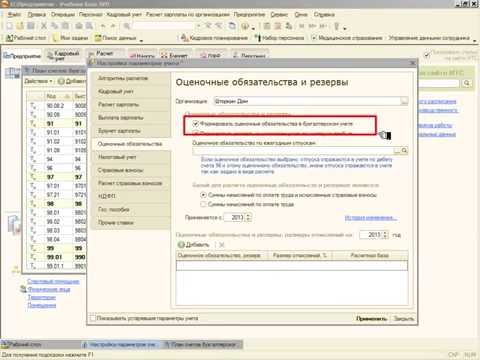Screen dimensions: 480x360
Task: Select Выплата зарплаты settings section
Action: (130, 117)
